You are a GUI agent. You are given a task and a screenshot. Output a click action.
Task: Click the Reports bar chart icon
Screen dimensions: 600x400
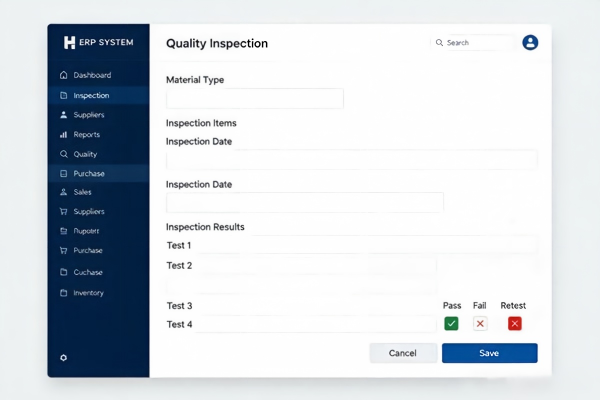(x=64, y=134)
